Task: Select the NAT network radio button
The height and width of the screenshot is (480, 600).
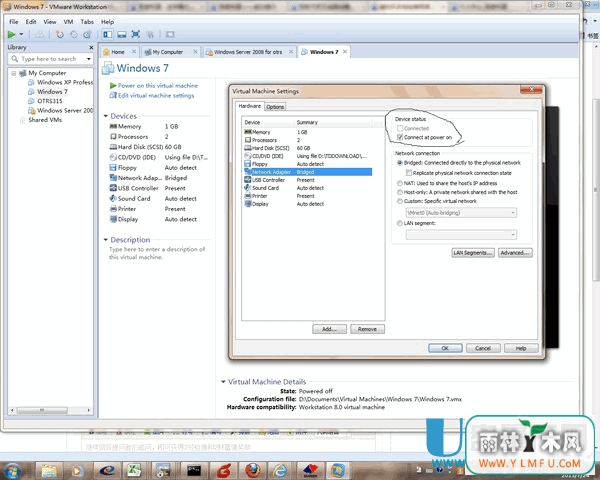Action: (x=400, y=183)
